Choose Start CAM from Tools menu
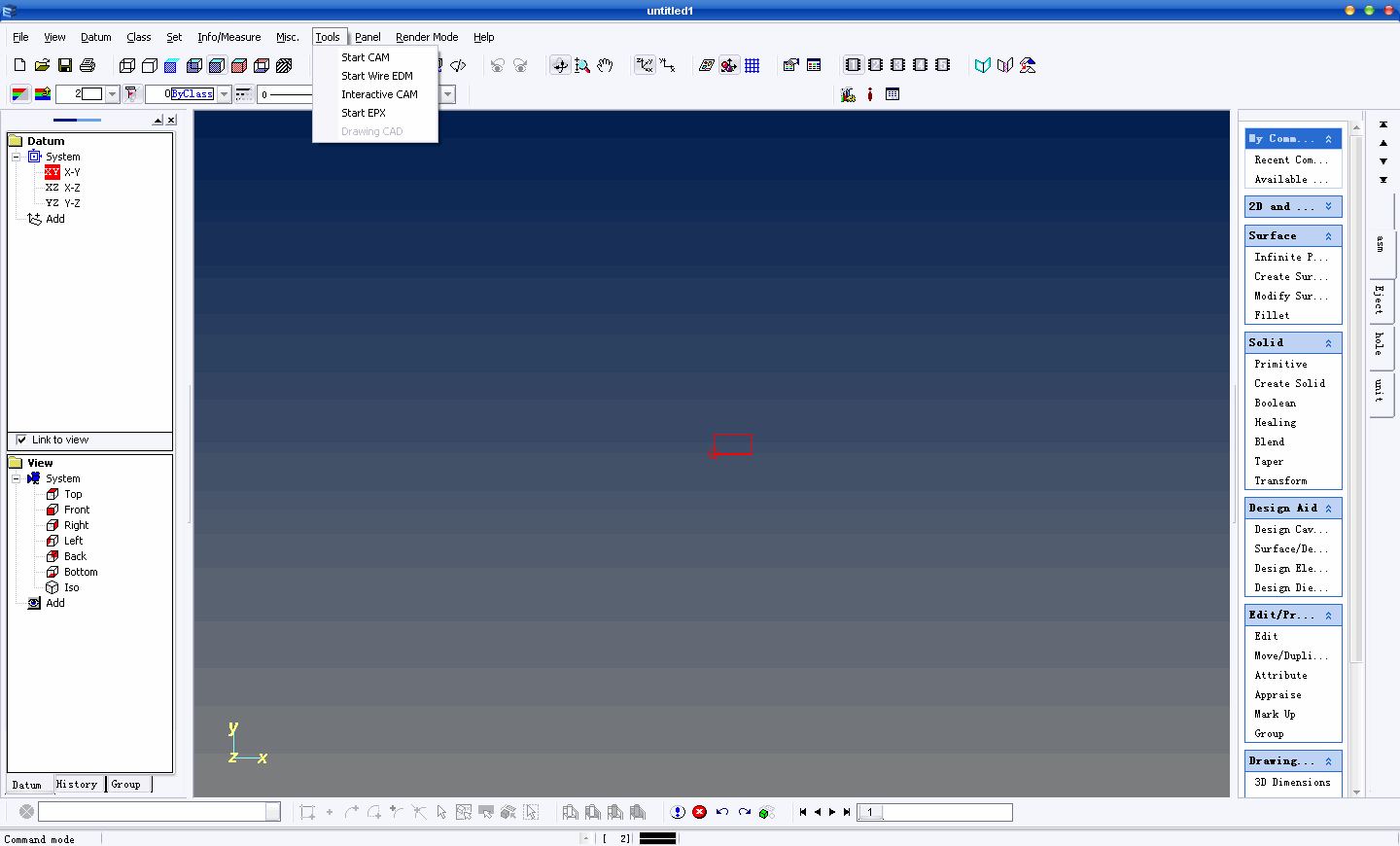This screenshot has height=846, width=1400. point(375,57)
